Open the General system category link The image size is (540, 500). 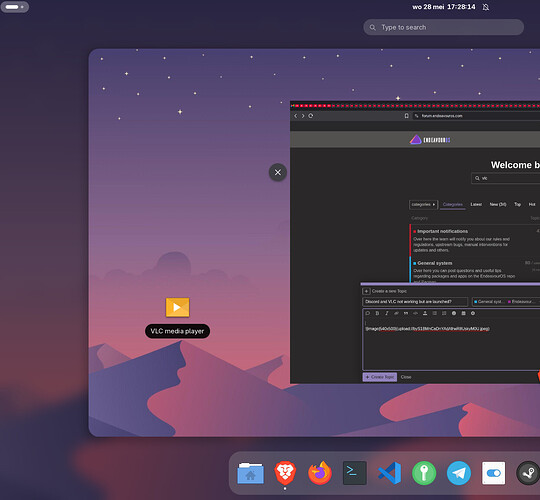click(x=435, y=263)
